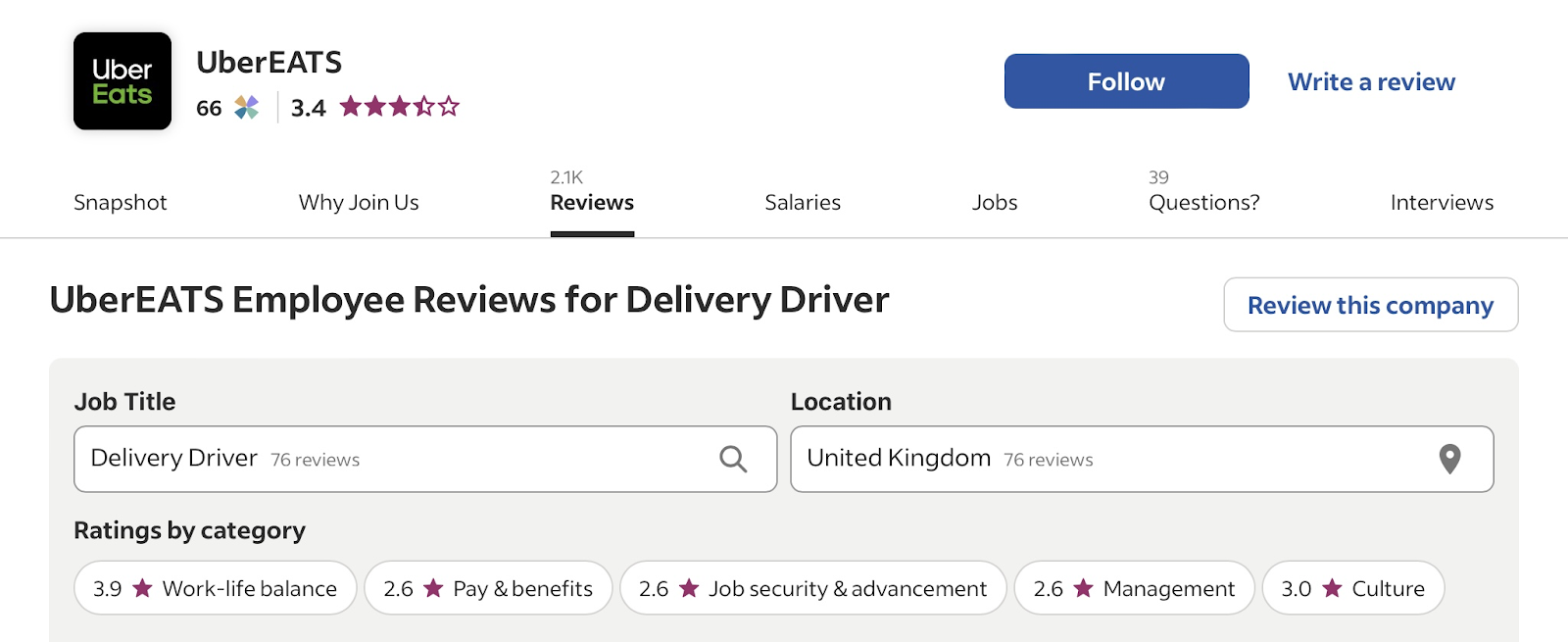
Task: Click the star in the Management chip
Action: tap(1083, 588)
